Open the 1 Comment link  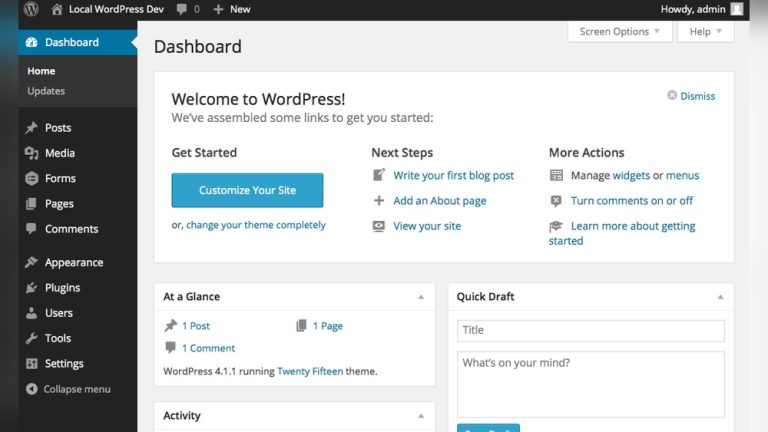tap(208, 348)
